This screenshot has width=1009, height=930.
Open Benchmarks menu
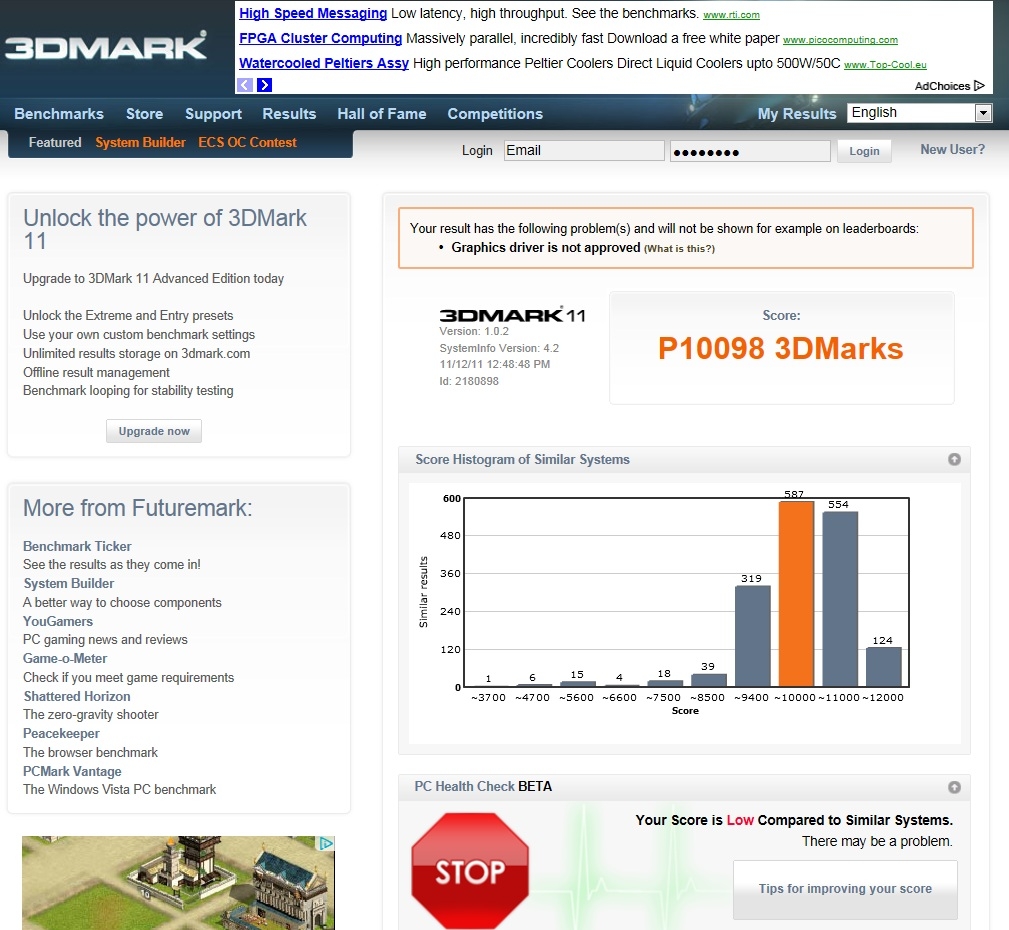point(59,113)
